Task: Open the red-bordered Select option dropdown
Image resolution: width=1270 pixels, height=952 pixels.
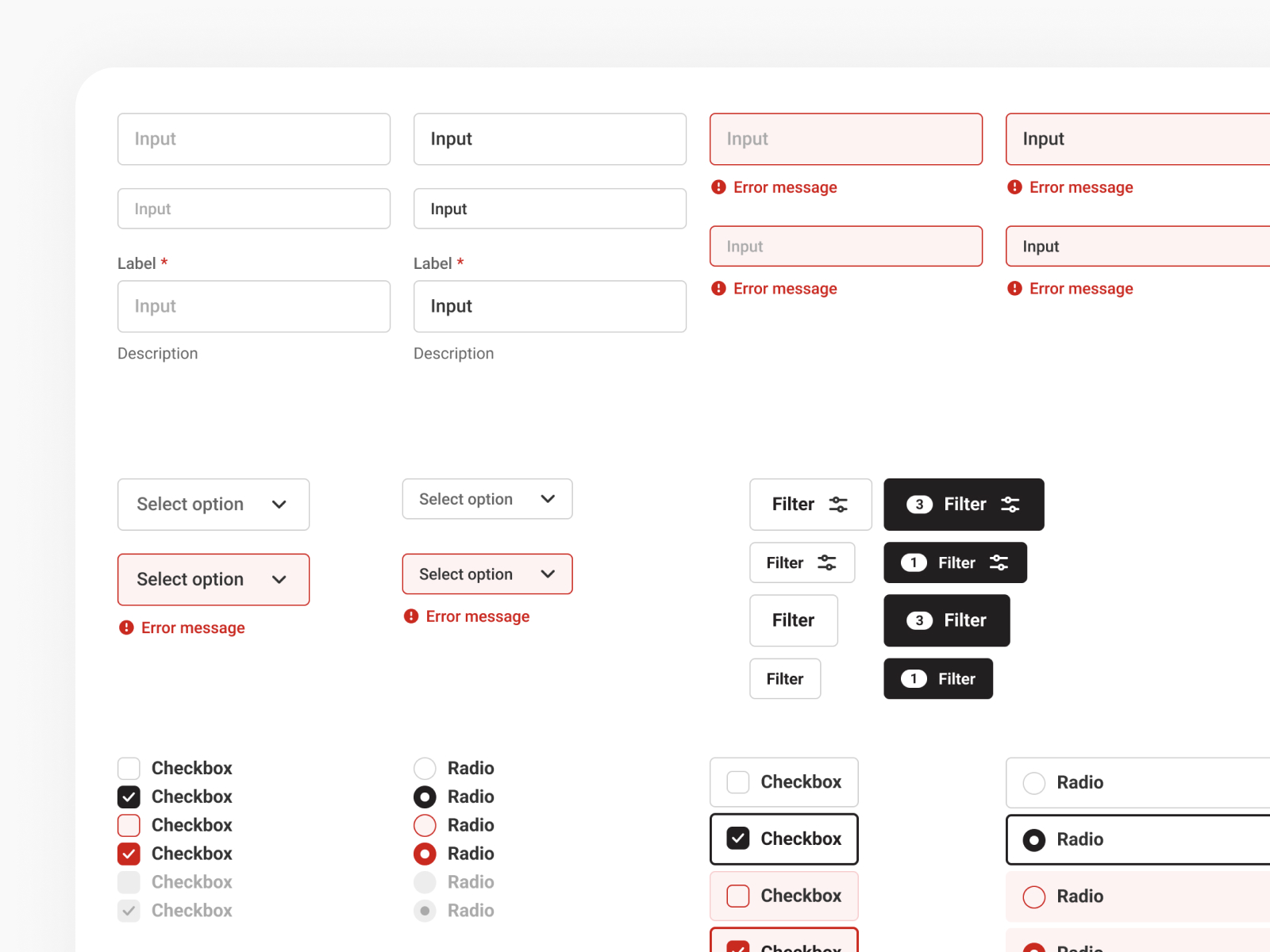Action: click(213, 579)
